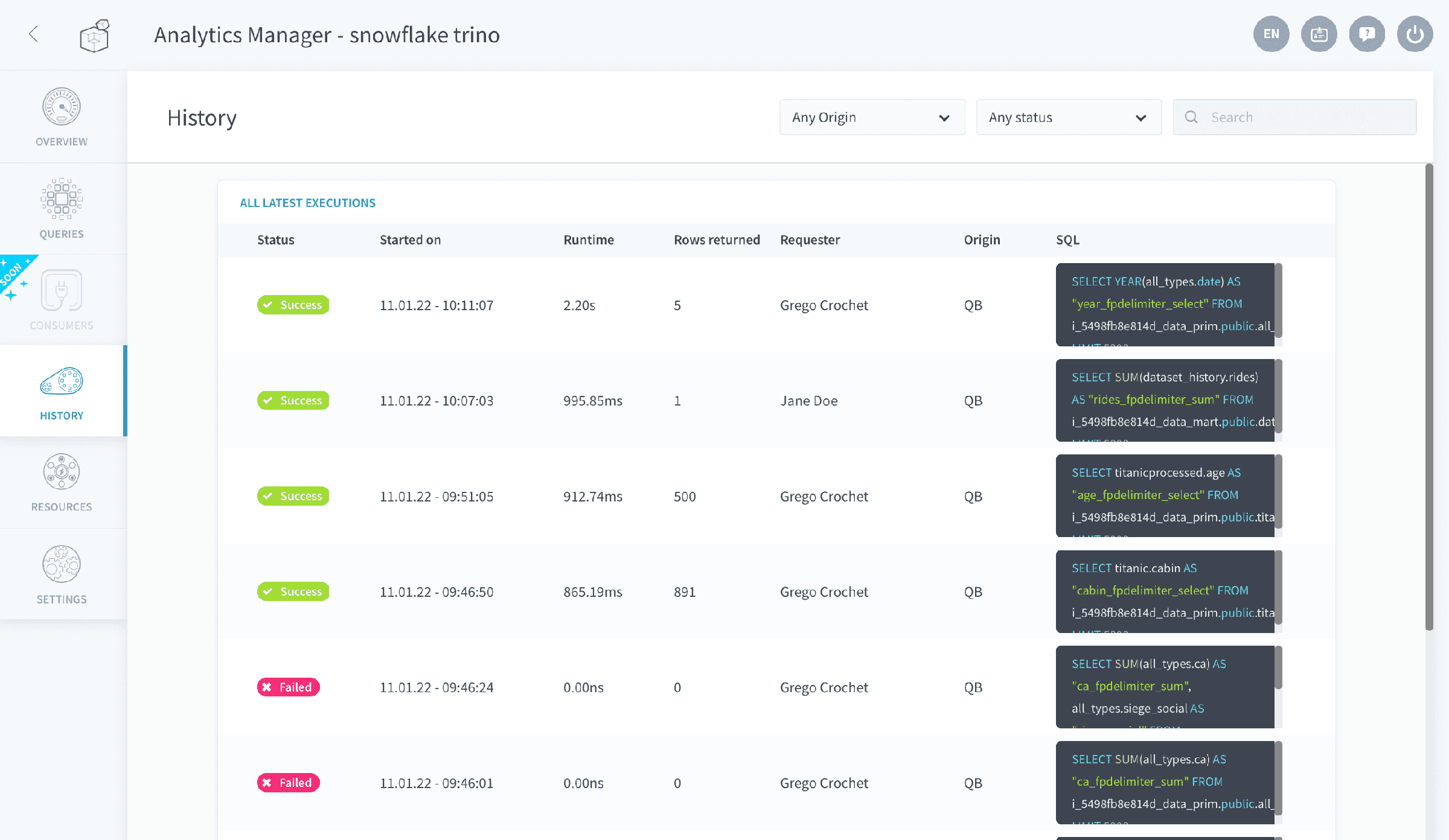Expand the Any Origin dropdown
1449x840 pixels.
872,117
